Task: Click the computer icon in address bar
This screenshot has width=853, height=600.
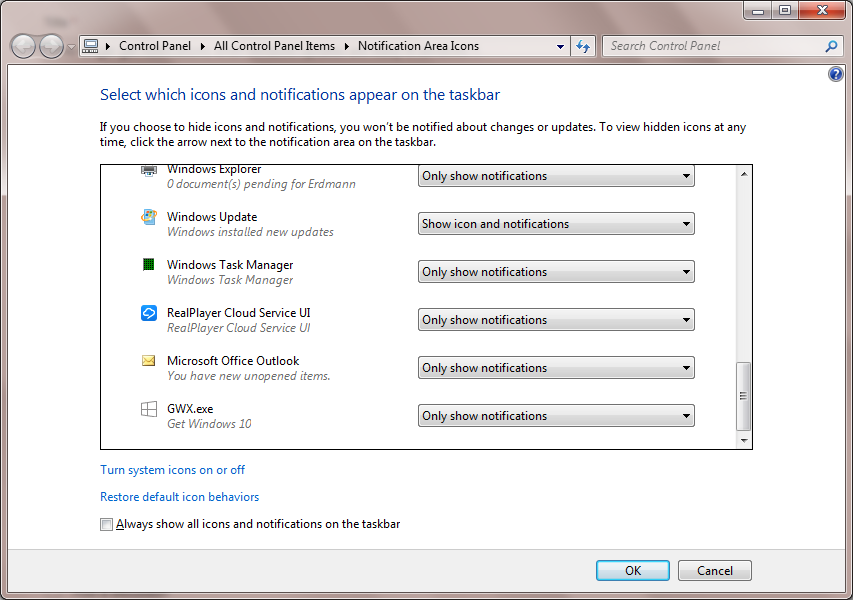Action: pos(90,46)
